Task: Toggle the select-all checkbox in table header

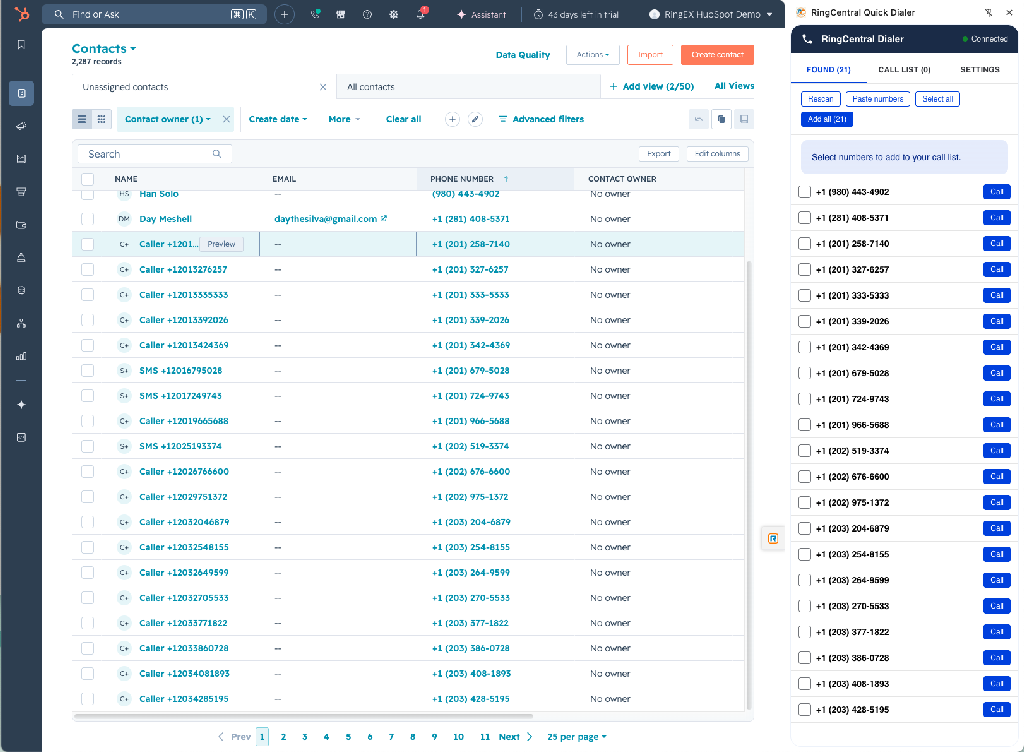Action: pos(88,179)
